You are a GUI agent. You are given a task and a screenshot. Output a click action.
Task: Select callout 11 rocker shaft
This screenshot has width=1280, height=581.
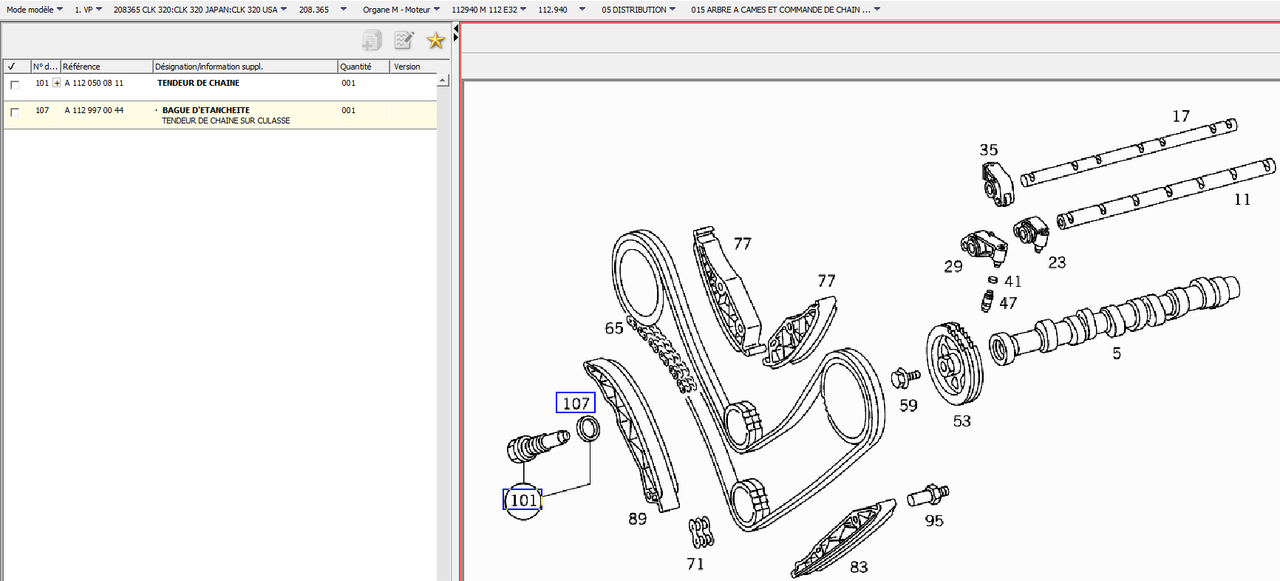coord(1242,199)
